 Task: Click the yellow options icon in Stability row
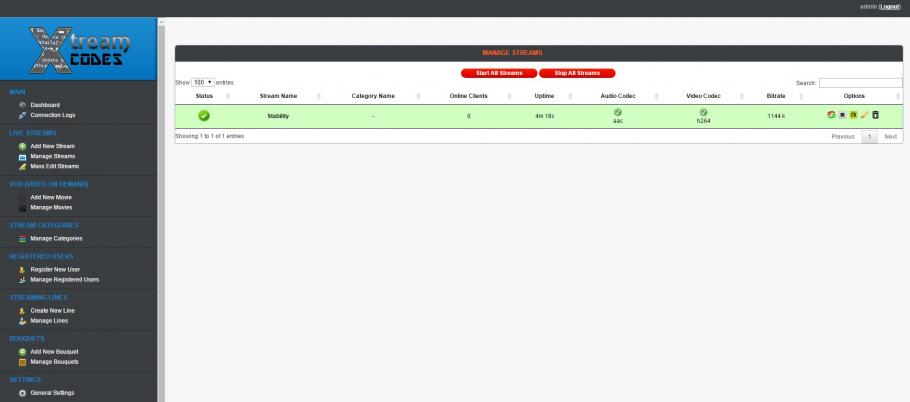[853, 115]
